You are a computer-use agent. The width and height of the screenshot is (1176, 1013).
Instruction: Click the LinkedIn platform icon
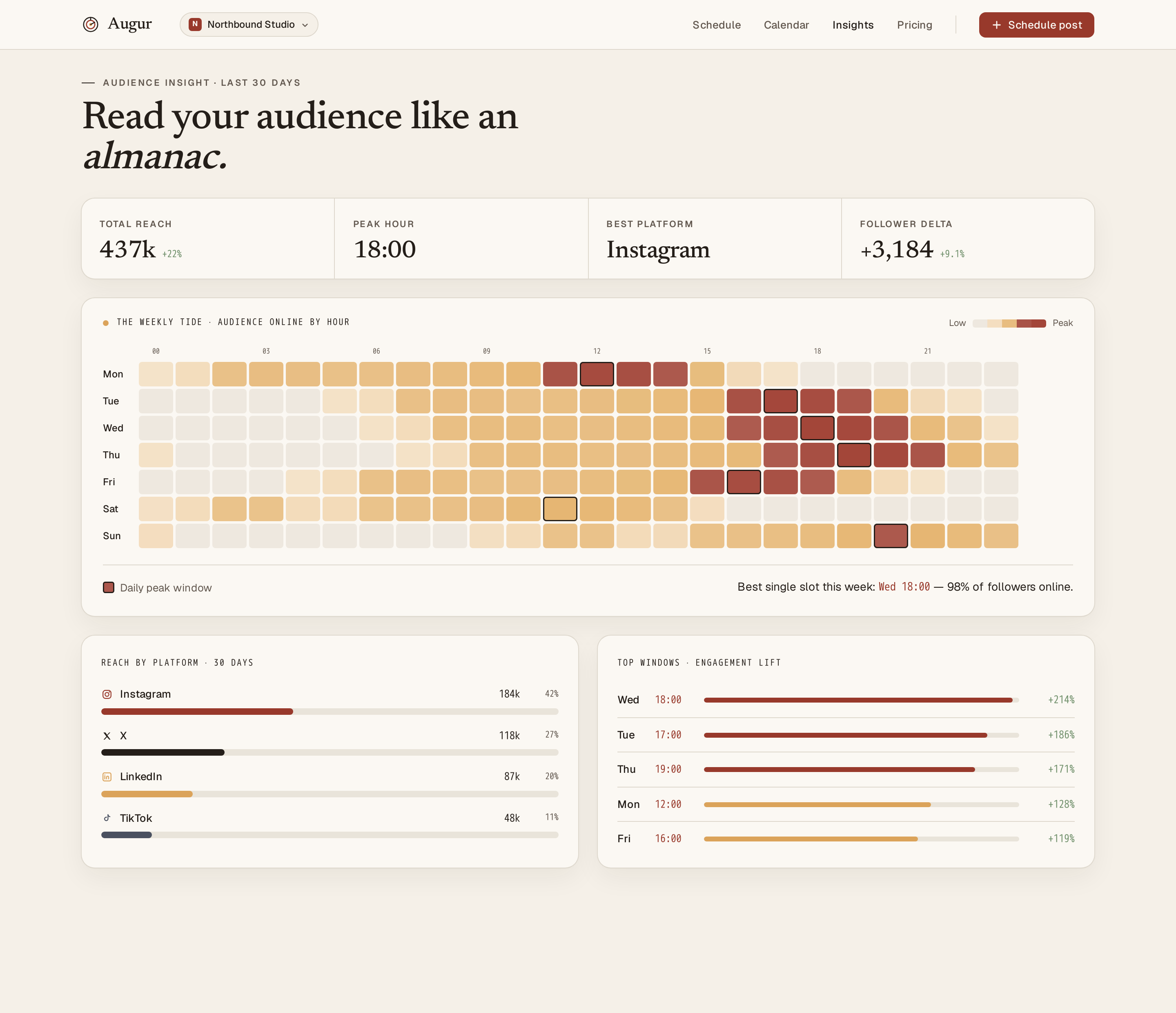(107, 777)
